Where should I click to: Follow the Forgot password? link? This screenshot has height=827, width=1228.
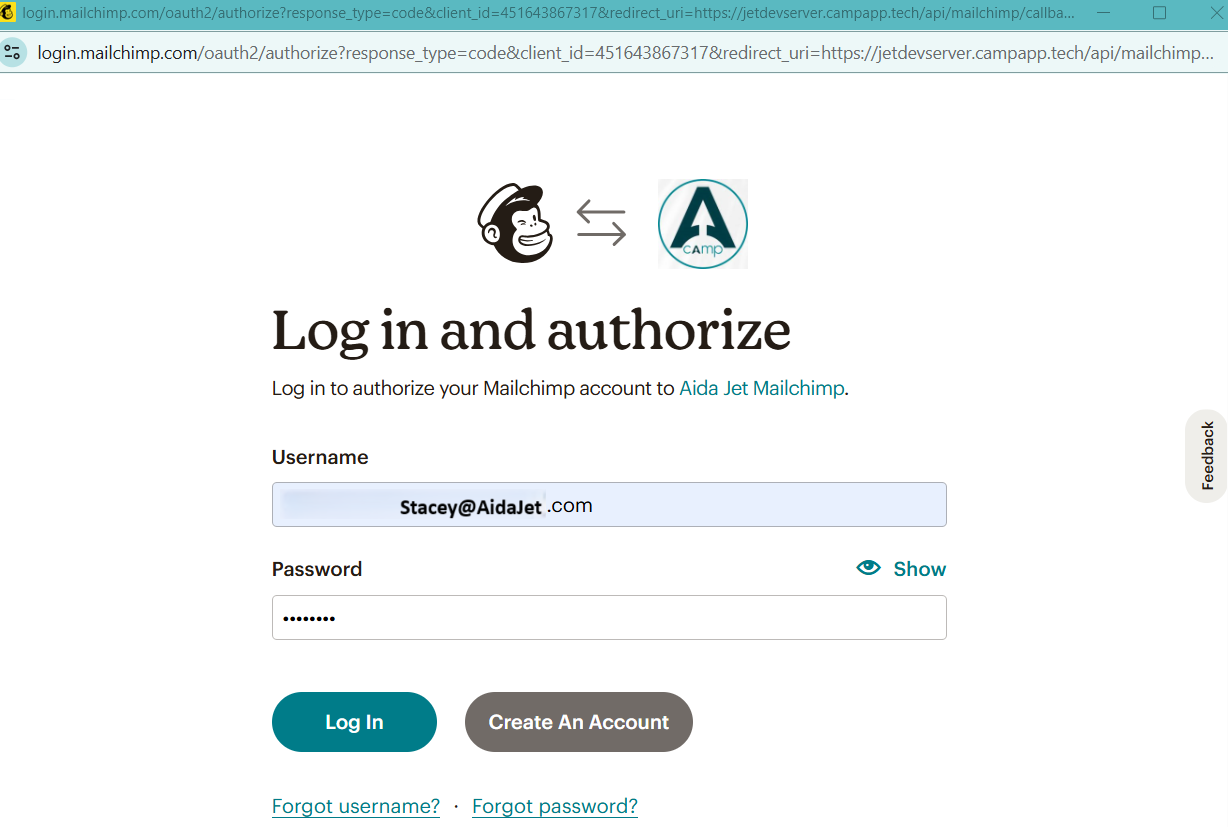555,806
